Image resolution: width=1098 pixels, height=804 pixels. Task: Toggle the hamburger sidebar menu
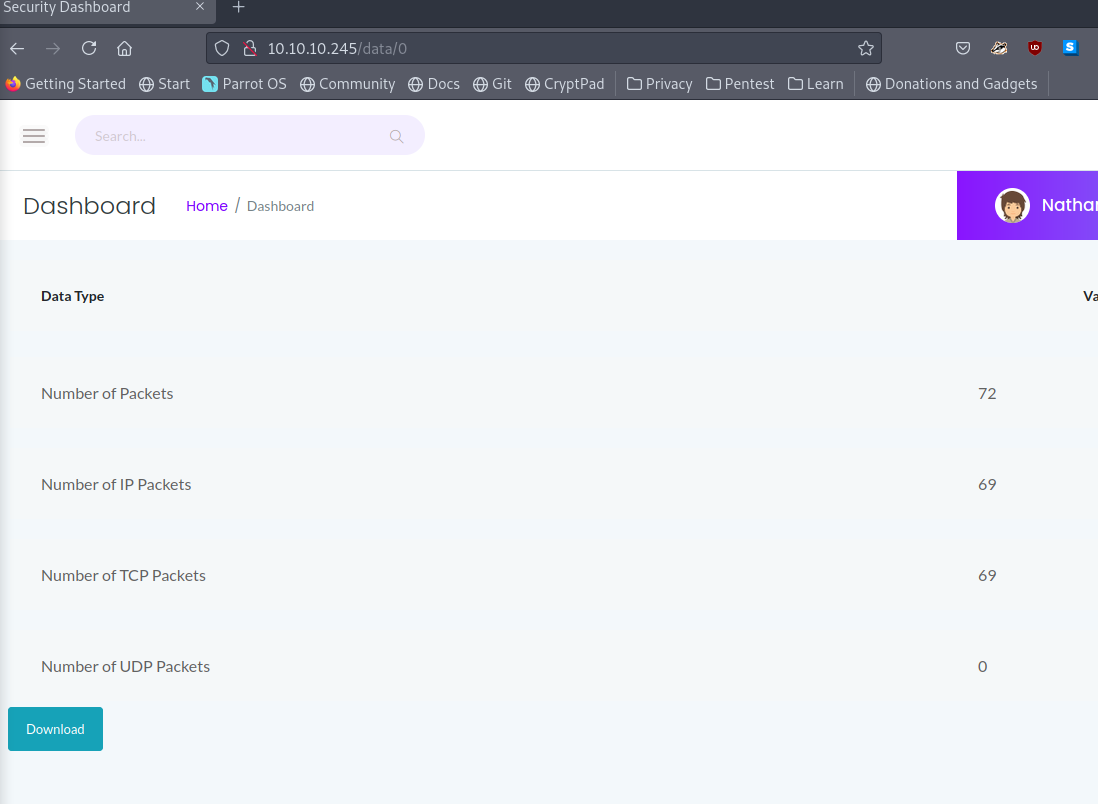[34, 136]
